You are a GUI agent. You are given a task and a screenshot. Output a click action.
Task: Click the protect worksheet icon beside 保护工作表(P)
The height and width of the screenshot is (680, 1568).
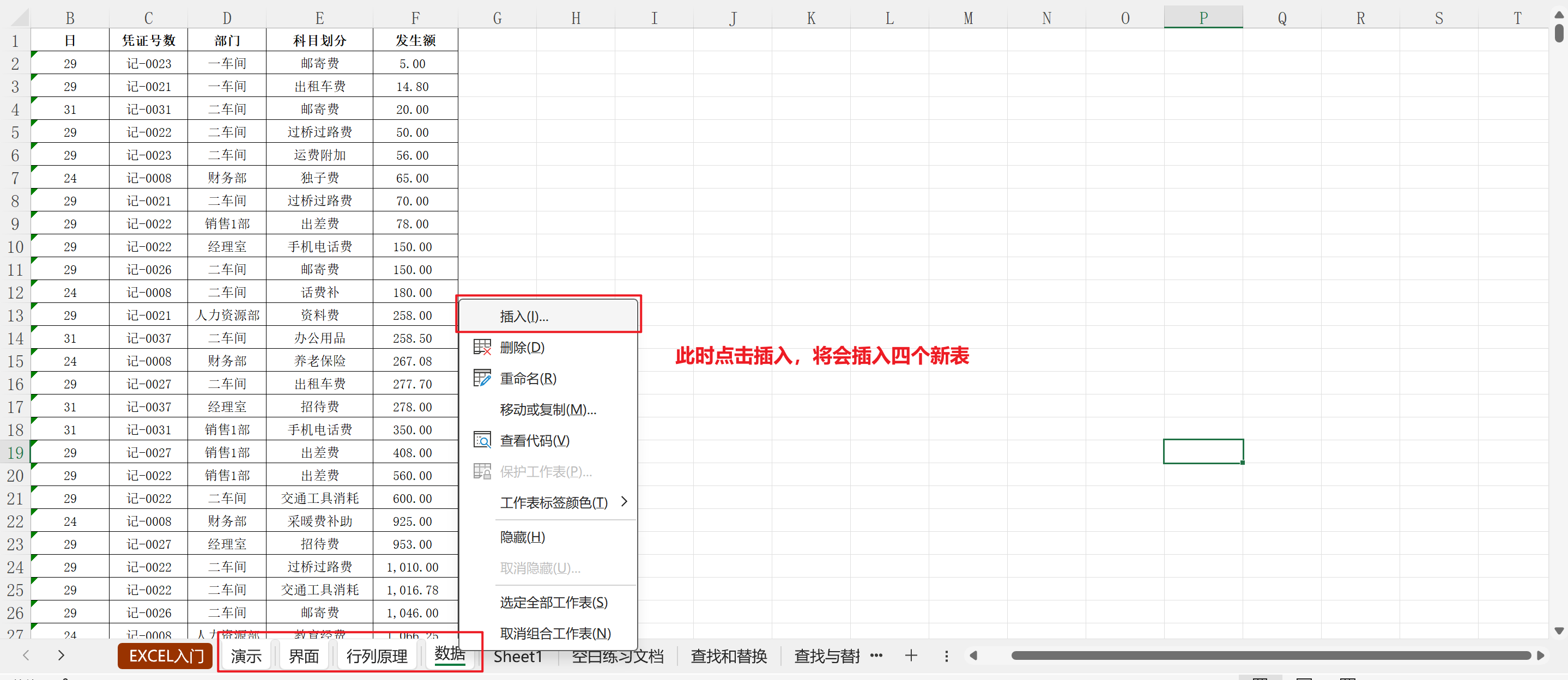481,471
